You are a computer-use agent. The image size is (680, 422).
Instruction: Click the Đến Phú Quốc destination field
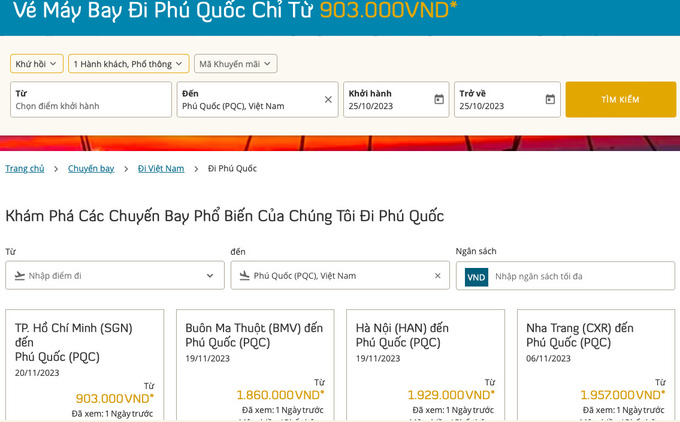tap(257, 99)
